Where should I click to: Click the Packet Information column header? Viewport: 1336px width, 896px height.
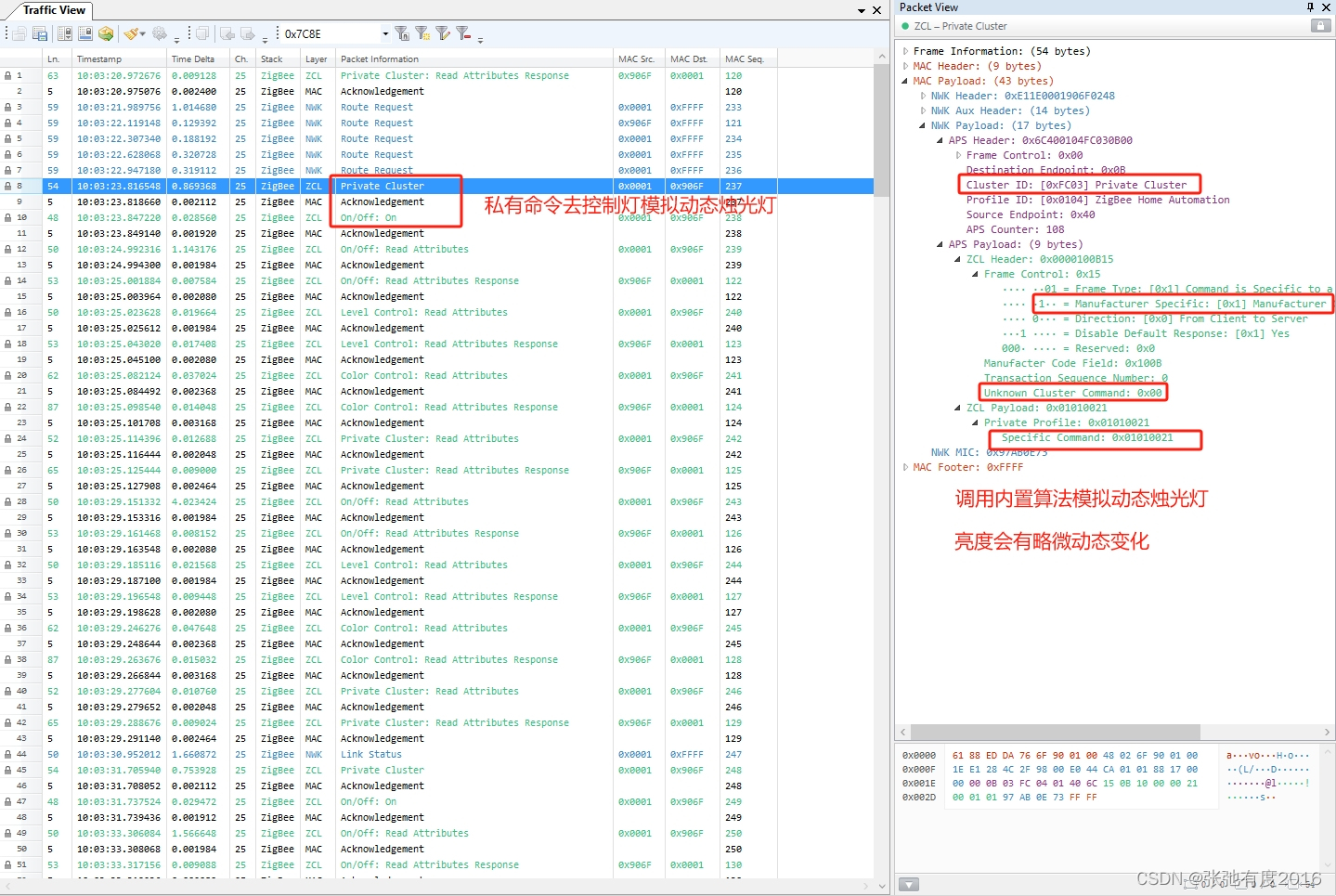(474, 58)
